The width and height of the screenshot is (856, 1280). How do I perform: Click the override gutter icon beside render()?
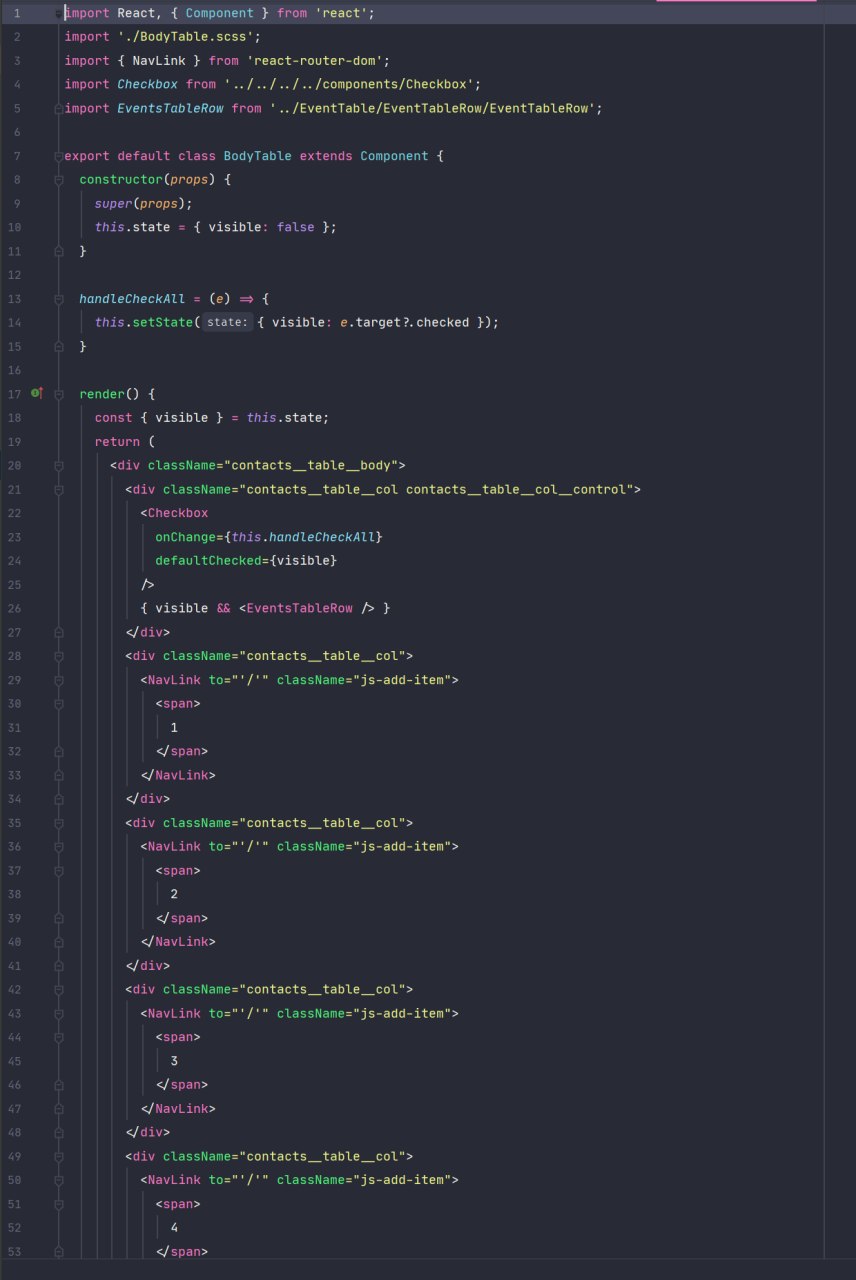36,394
